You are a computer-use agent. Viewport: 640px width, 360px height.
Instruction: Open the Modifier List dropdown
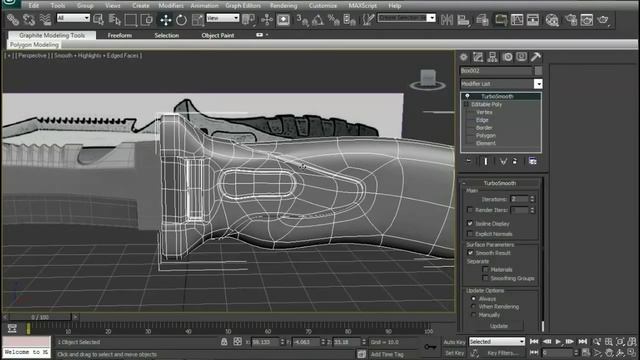(501, 84)
